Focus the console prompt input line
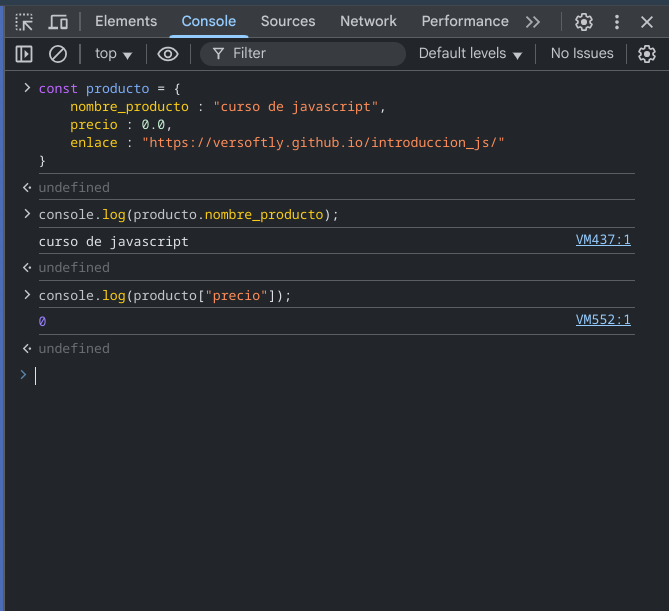Screen dimensions: 669x611 click(x=335, y=376)
